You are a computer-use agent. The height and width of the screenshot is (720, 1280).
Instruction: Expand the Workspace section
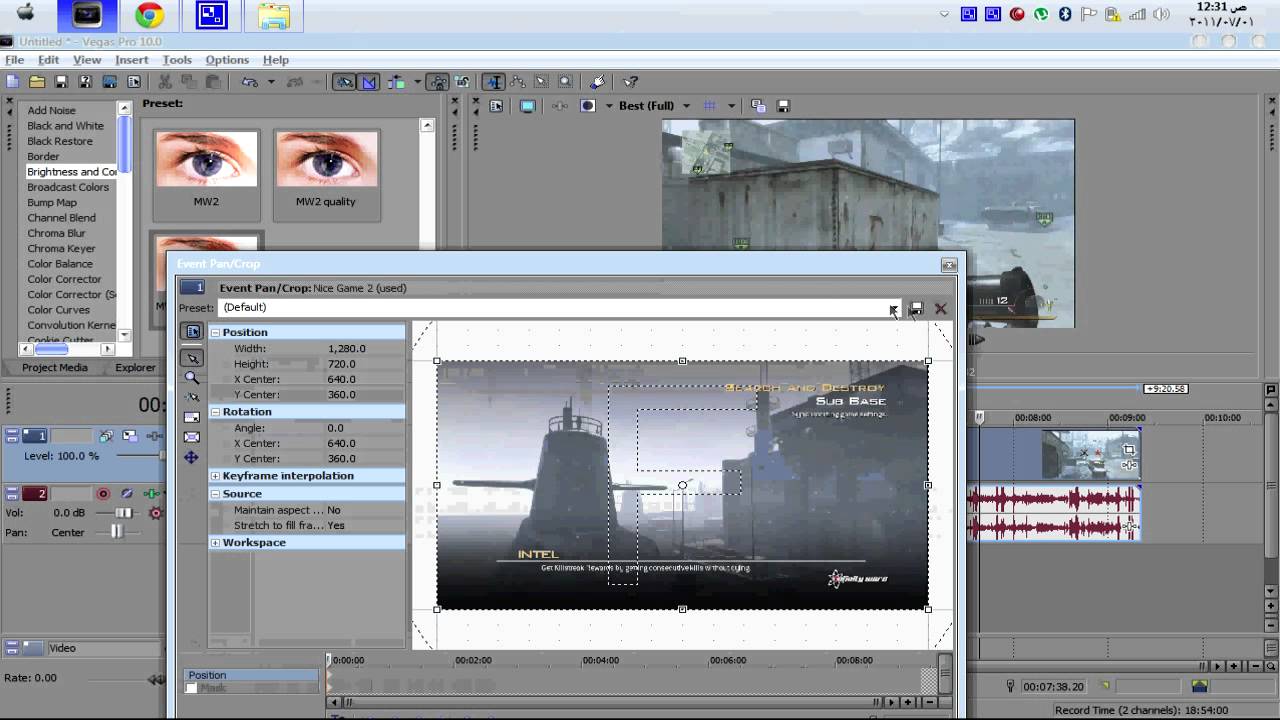(x=215, y=543)
